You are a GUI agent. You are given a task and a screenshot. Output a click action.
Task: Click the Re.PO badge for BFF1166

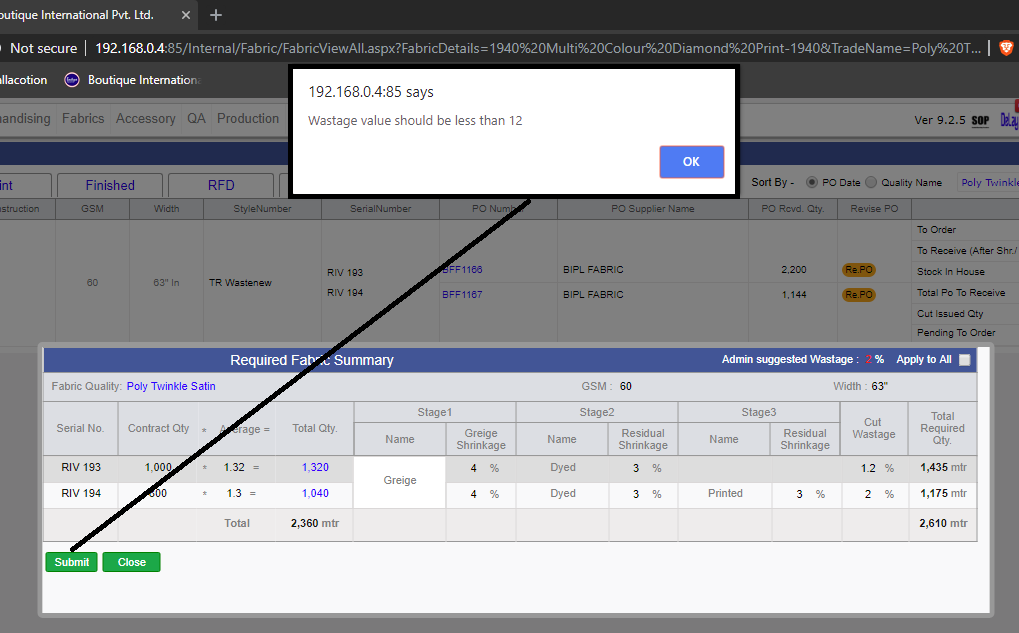point(858,270)
